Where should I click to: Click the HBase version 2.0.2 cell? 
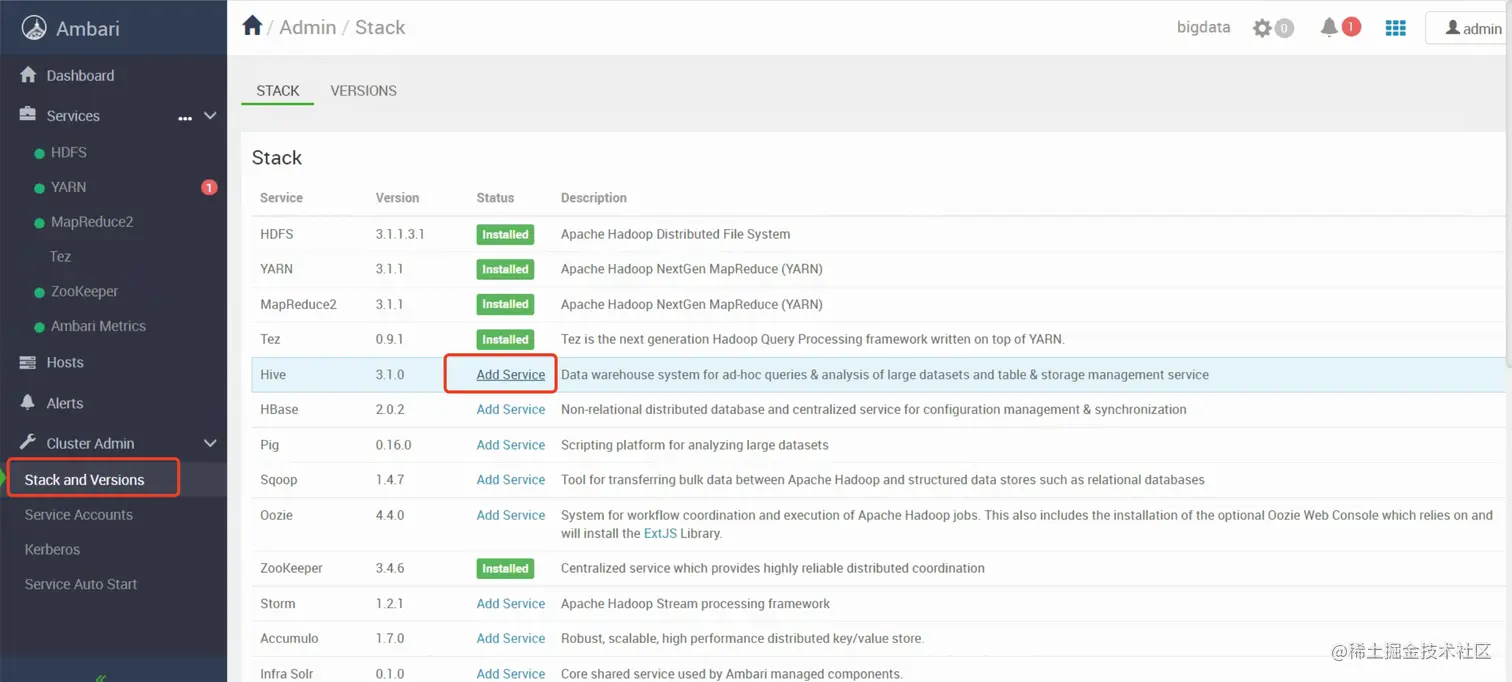(391, 409)
